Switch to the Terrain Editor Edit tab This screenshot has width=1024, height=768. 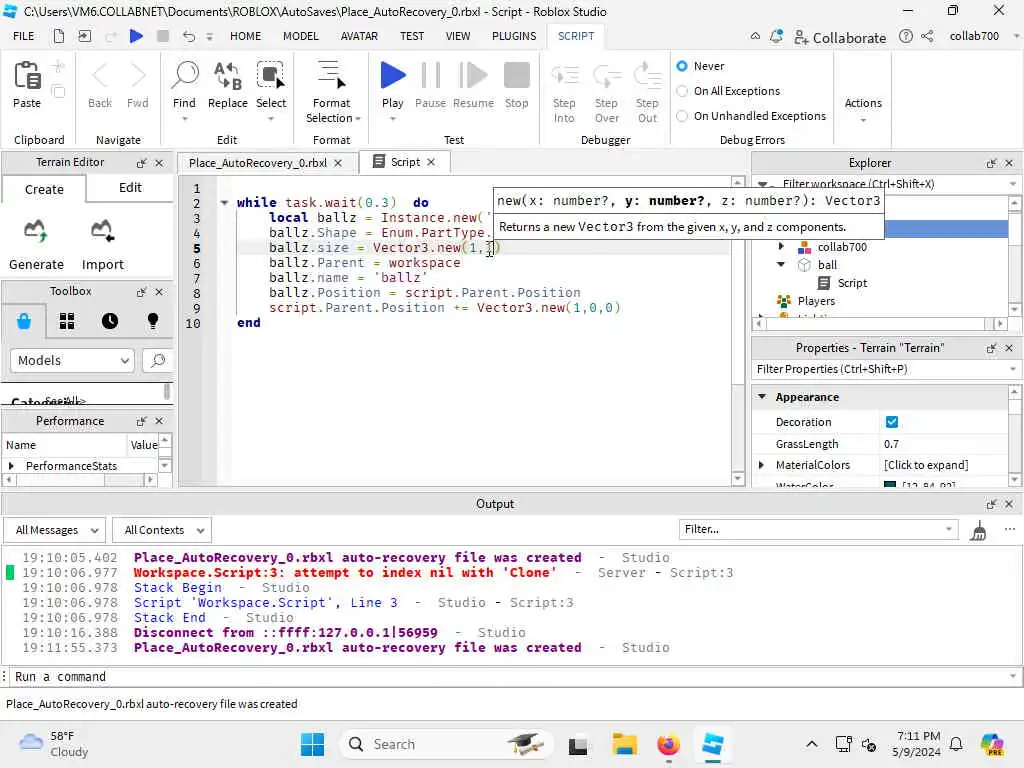[130, 188]
